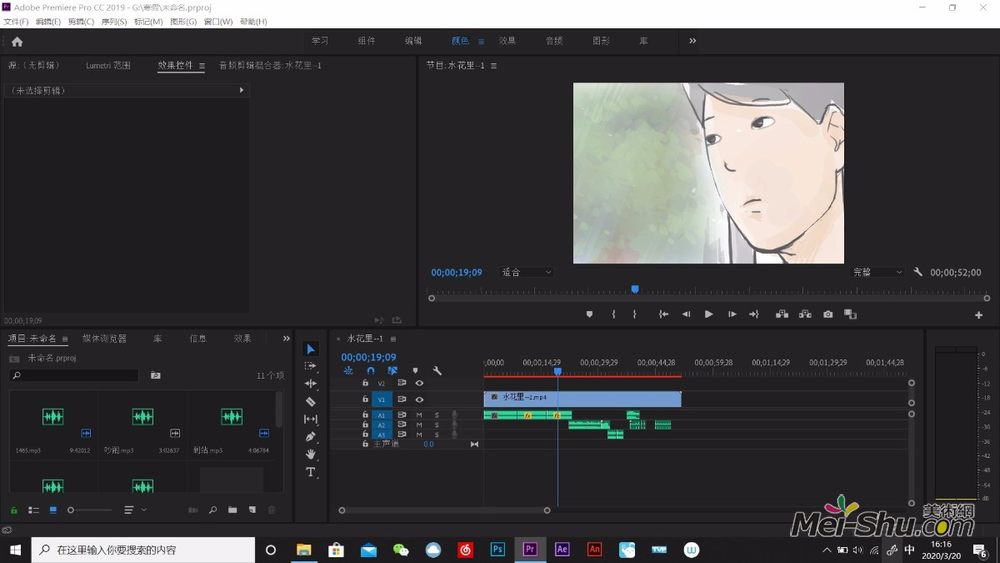1000x563 pixels.
Task: Open Program monitor panel menu
Action: (x=494, y=66)
